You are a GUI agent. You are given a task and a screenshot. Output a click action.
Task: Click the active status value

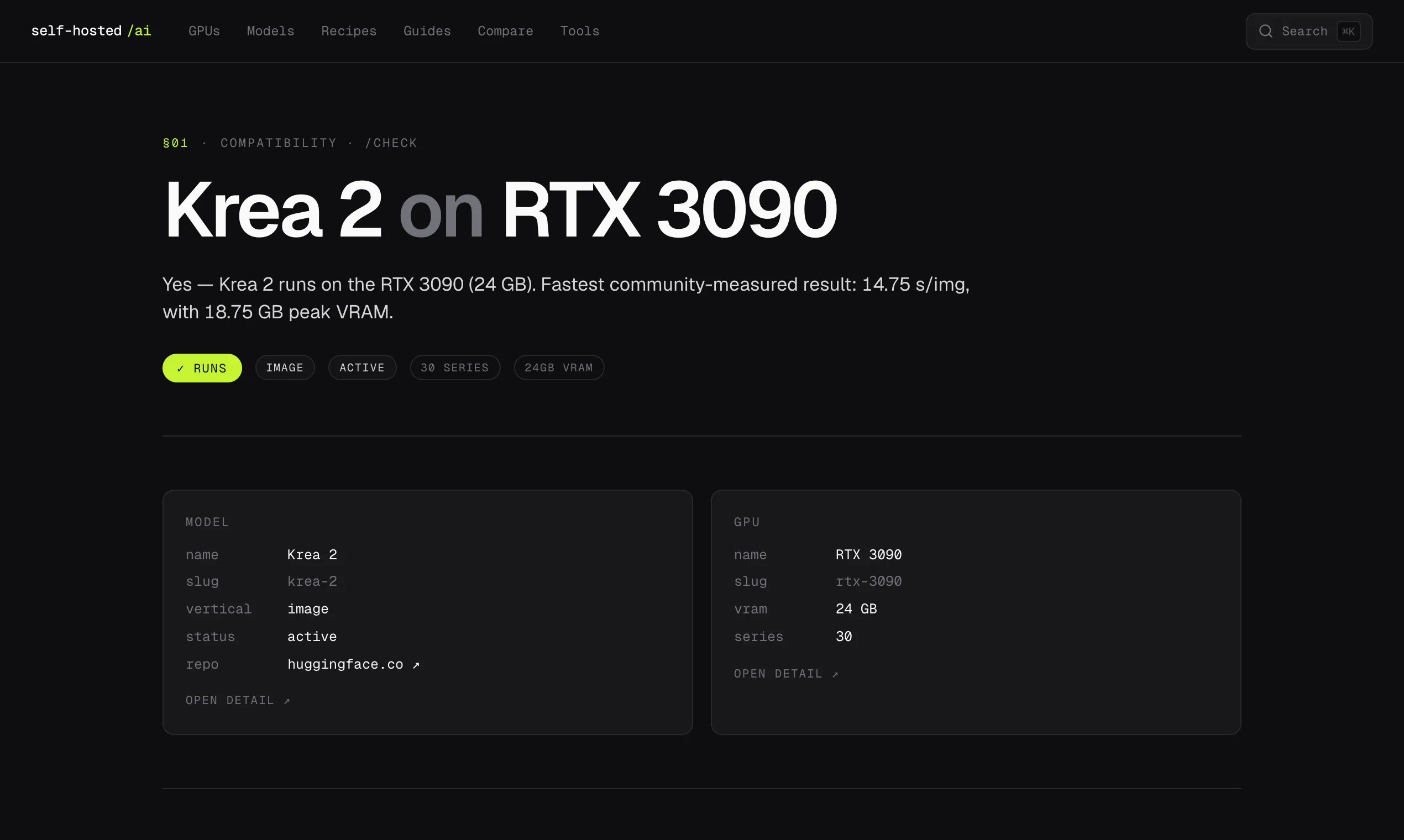click(312, 636)
